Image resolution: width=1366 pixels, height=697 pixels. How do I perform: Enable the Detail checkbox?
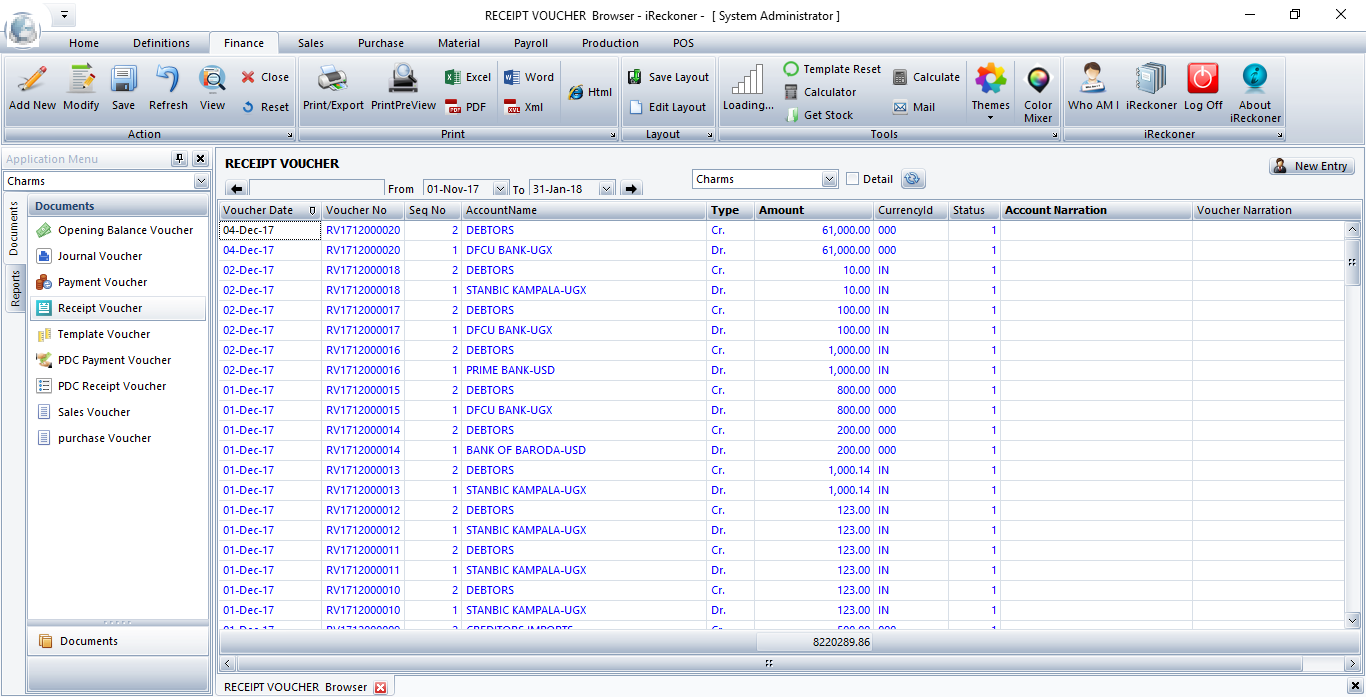pos(853,179)
